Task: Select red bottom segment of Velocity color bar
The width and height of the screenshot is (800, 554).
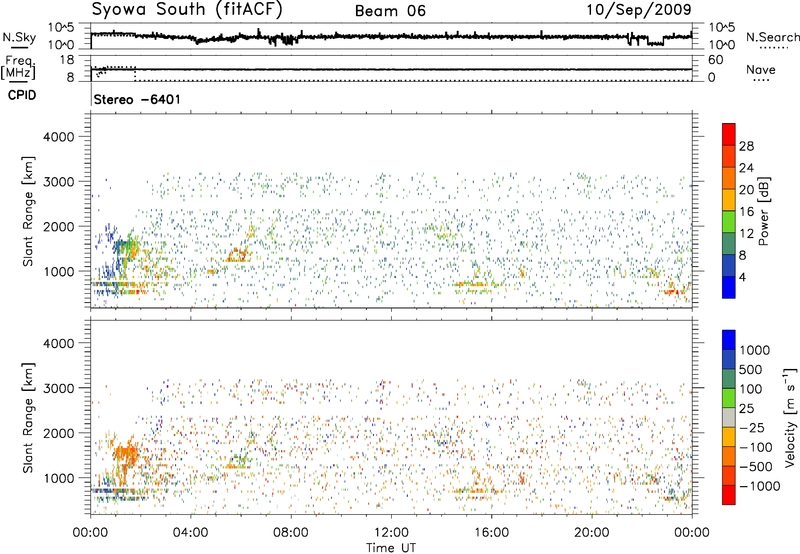Action: tap(729, 495)
